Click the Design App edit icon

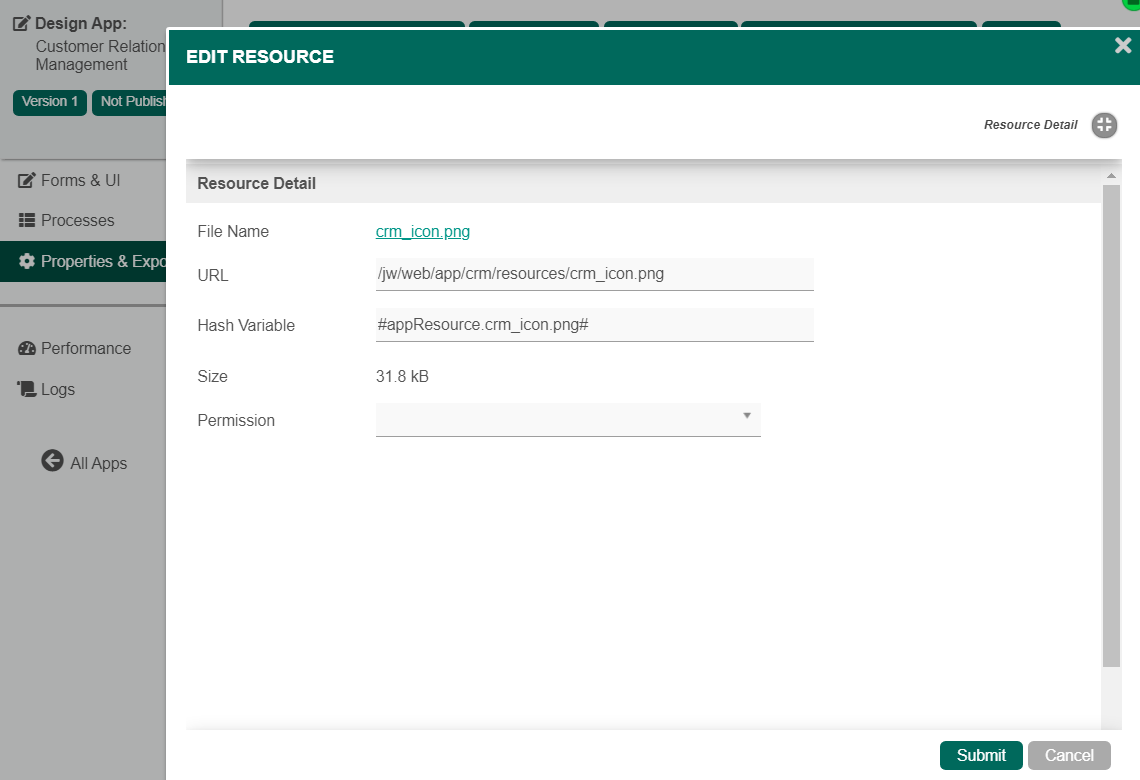tap(22, 23)
